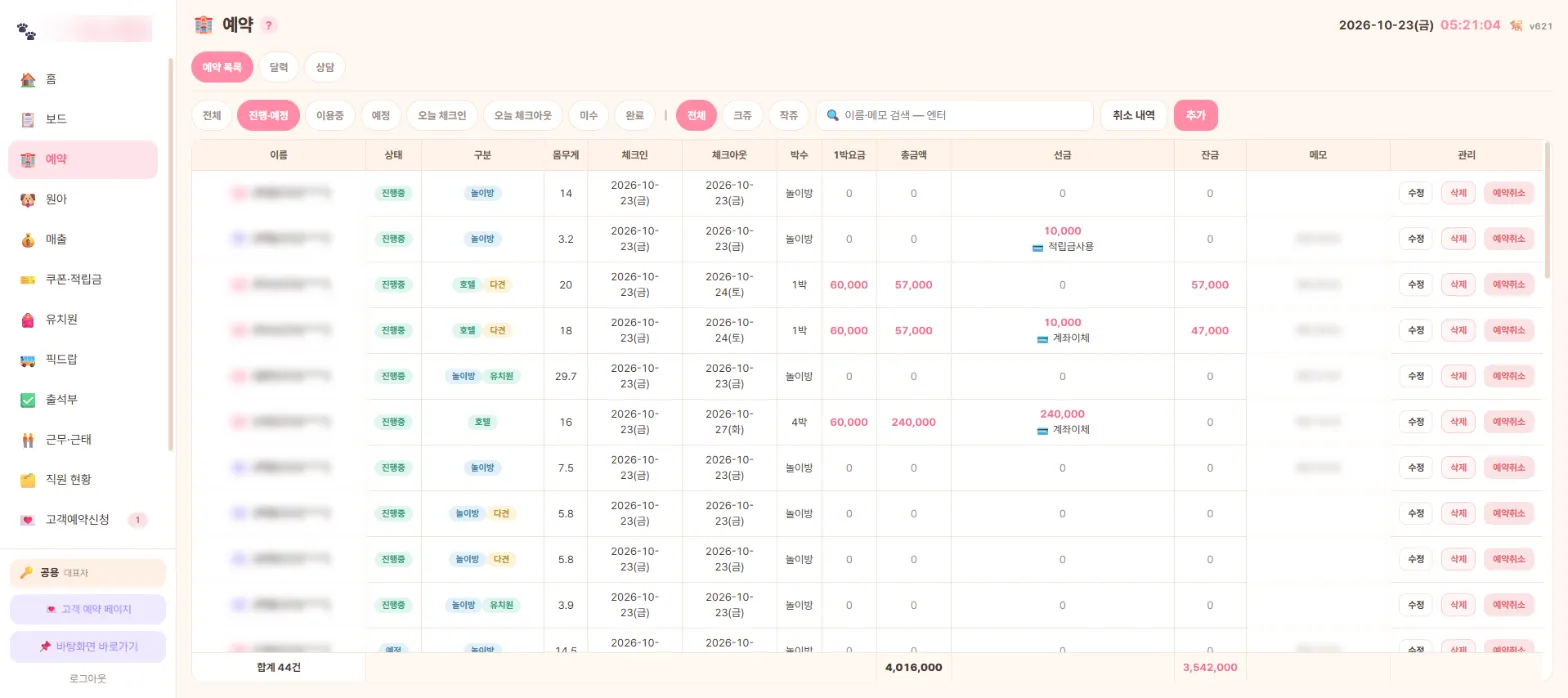
Task: Click the 4박 cell
Action: 799,422
